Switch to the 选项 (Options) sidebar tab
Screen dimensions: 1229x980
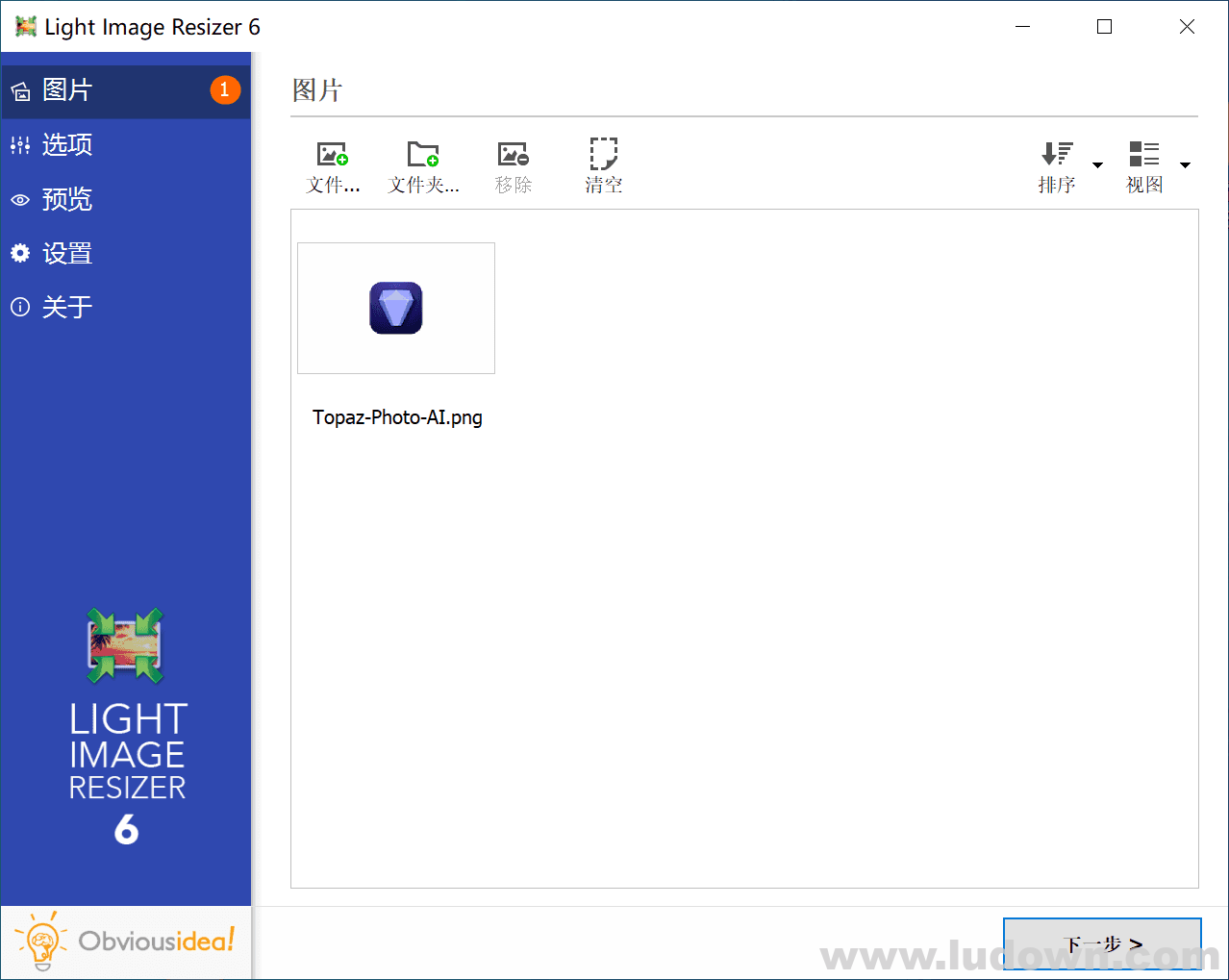(125, 145)
